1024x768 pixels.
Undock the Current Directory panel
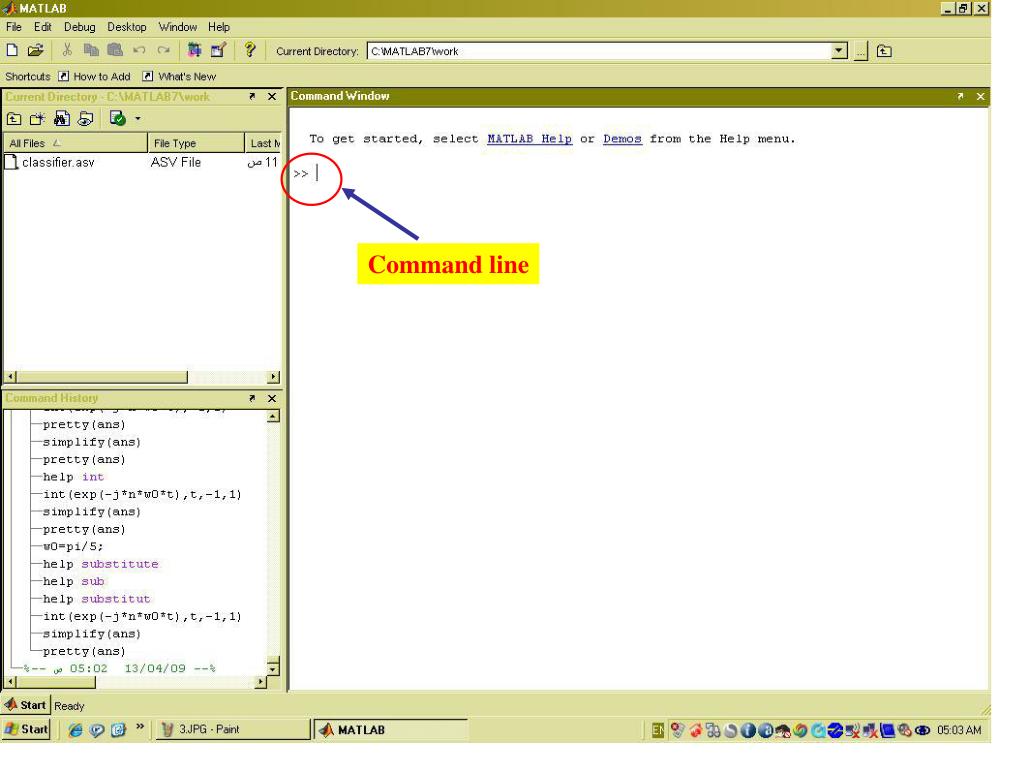tap(252, 97)
